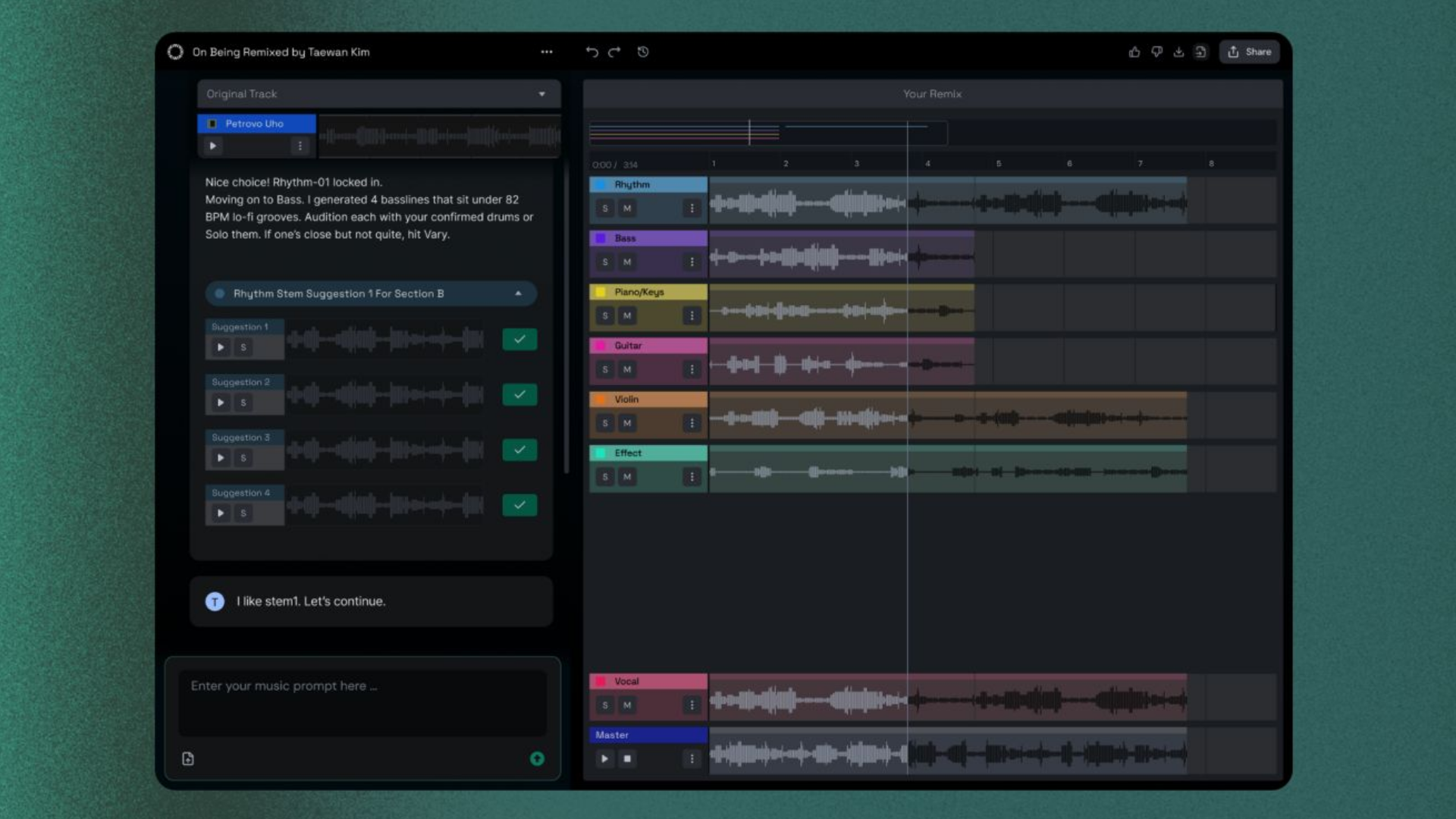Solo the Rhythm track

605,208
